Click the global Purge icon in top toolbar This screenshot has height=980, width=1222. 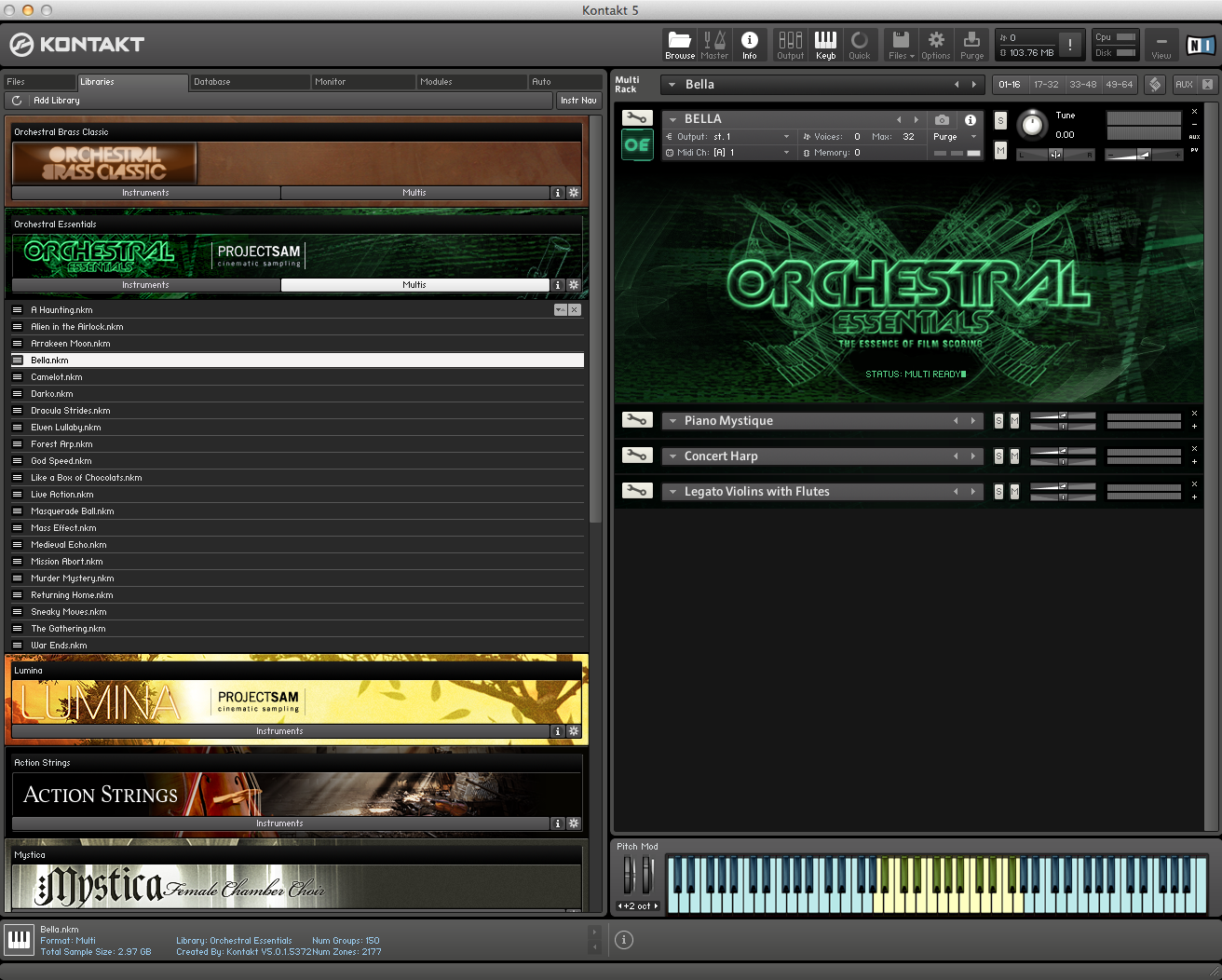[971, 45]
